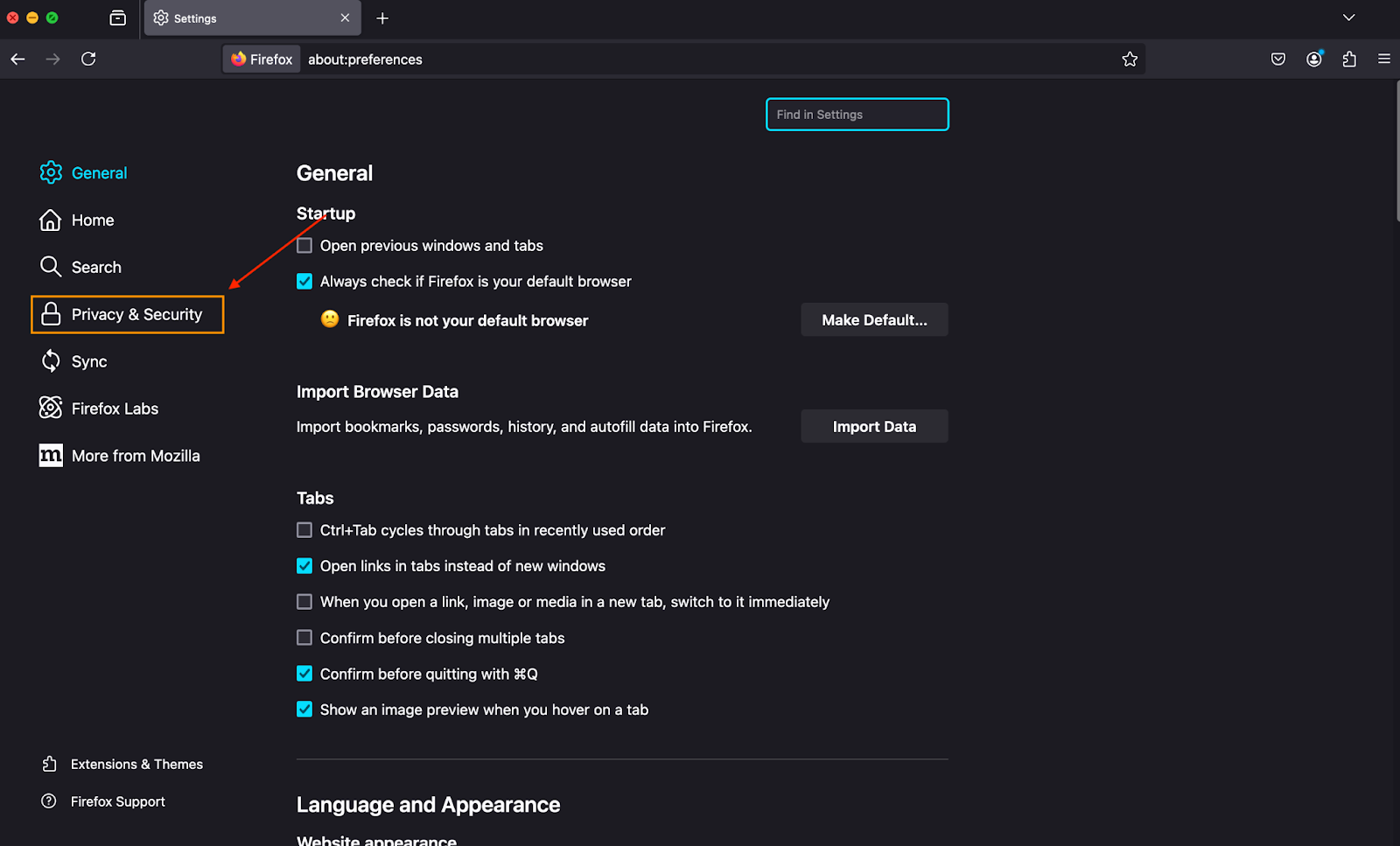This screenshot has height=846, width=1400.
Task: Enable switch to new tab immediately checkbox
Action: coord(304,602)
